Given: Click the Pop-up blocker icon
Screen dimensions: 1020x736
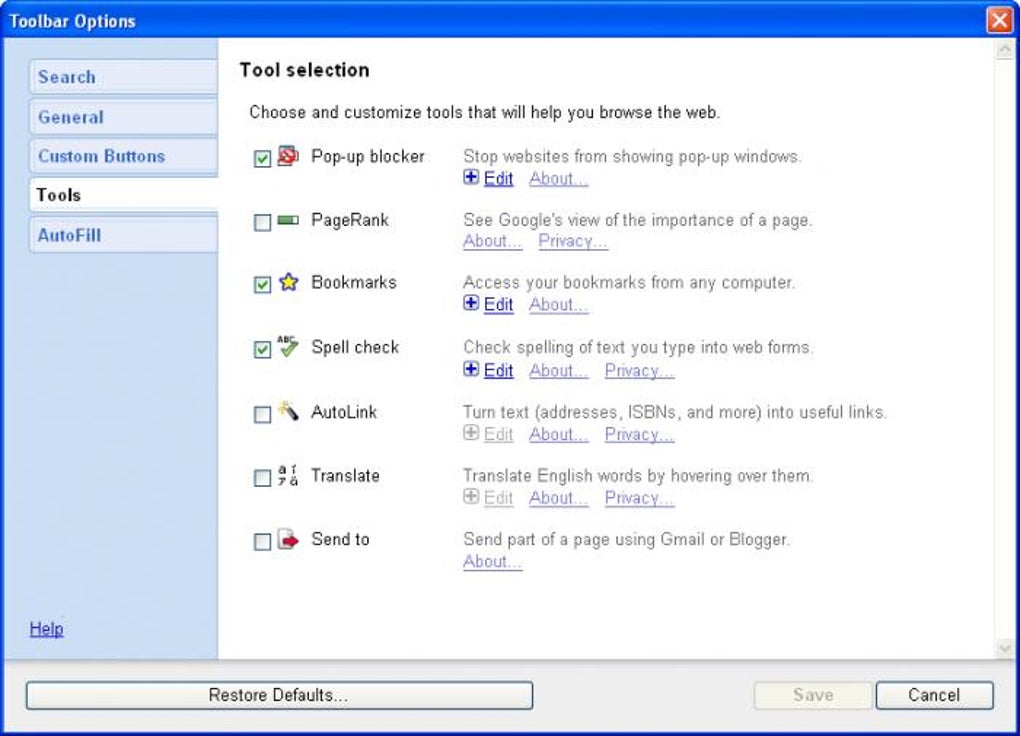Looking at the screenshot, I should [x=288, y=156].
